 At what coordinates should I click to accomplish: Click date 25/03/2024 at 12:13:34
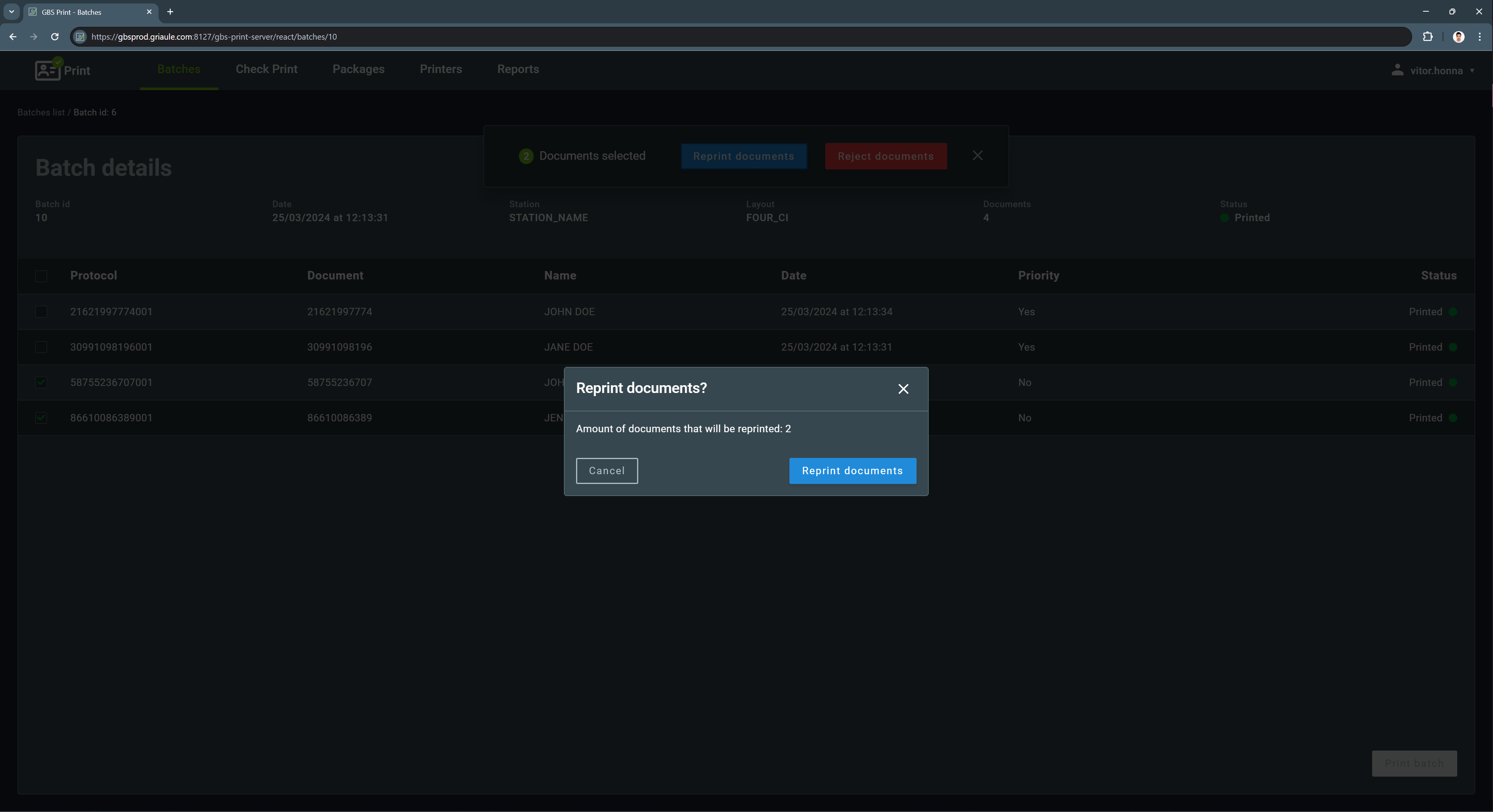(x=836, y=312)
